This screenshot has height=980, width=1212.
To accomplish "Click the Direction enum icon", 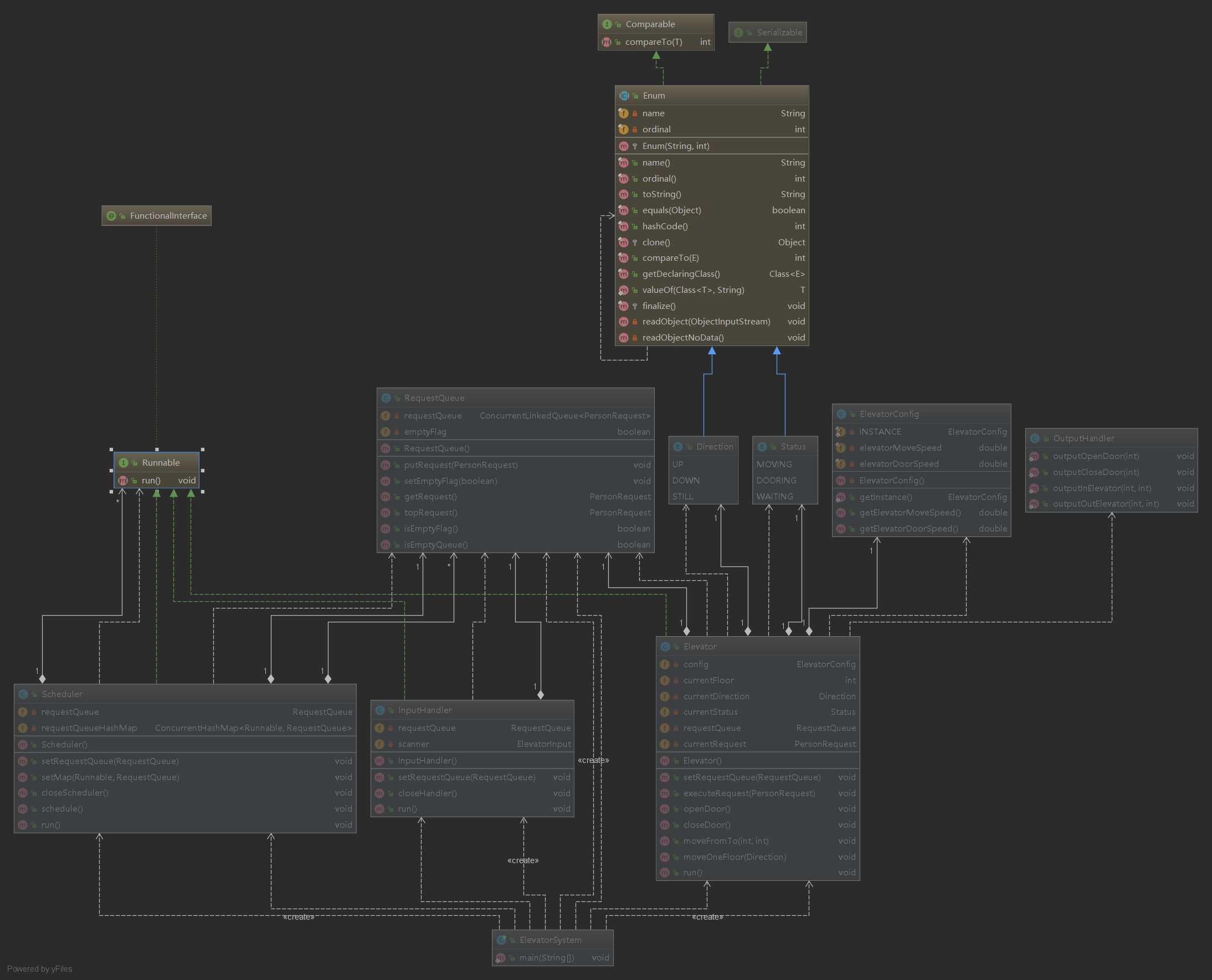I will [x=677, y=446].
